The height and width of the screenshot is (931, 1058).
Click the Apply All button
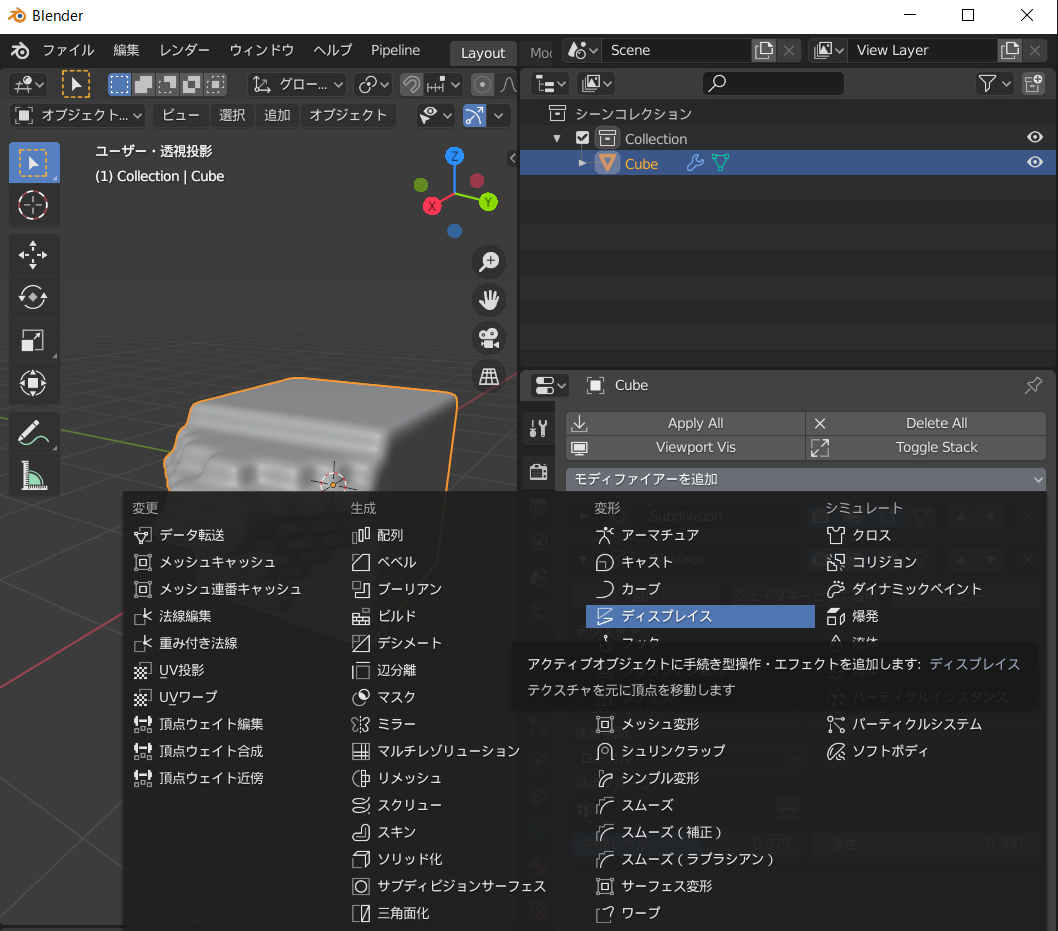(686, 423)
